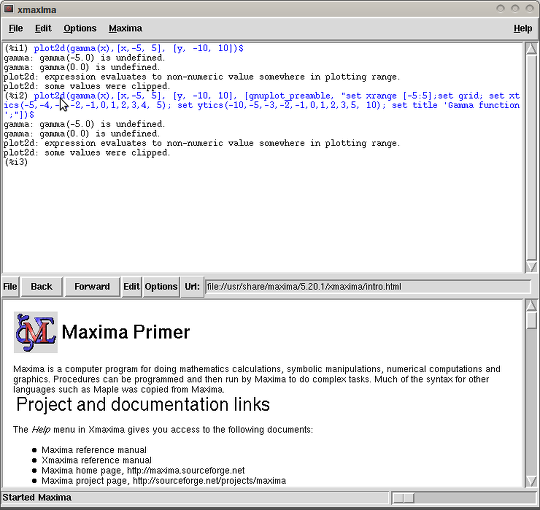This screenshot has height=510, width=540.
Task: Click the browser pane scrollbar down arrow
Action: [531, 481]
